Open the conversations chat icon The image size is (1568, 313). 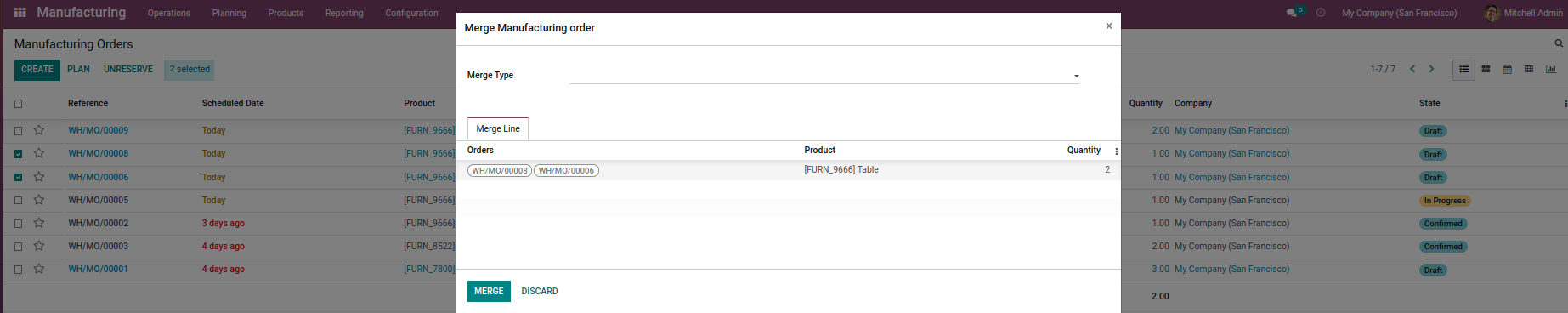(1292, 13)
